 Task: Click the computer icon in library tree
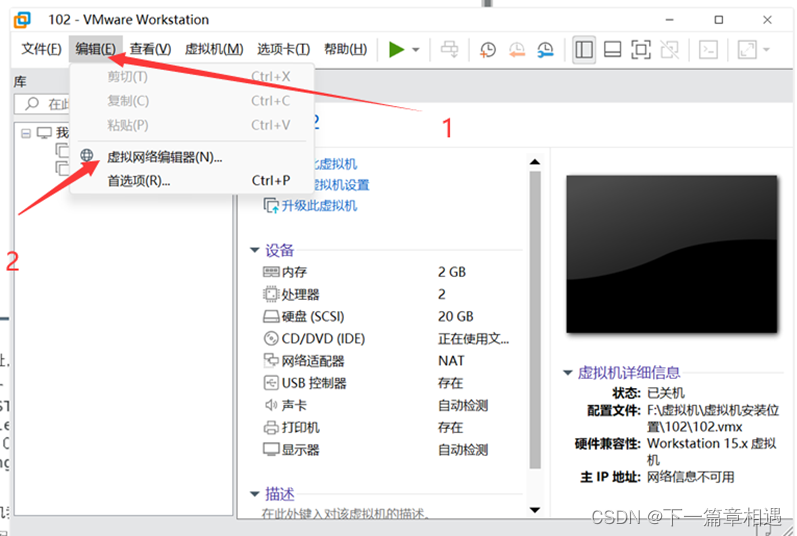coord(44,133)
